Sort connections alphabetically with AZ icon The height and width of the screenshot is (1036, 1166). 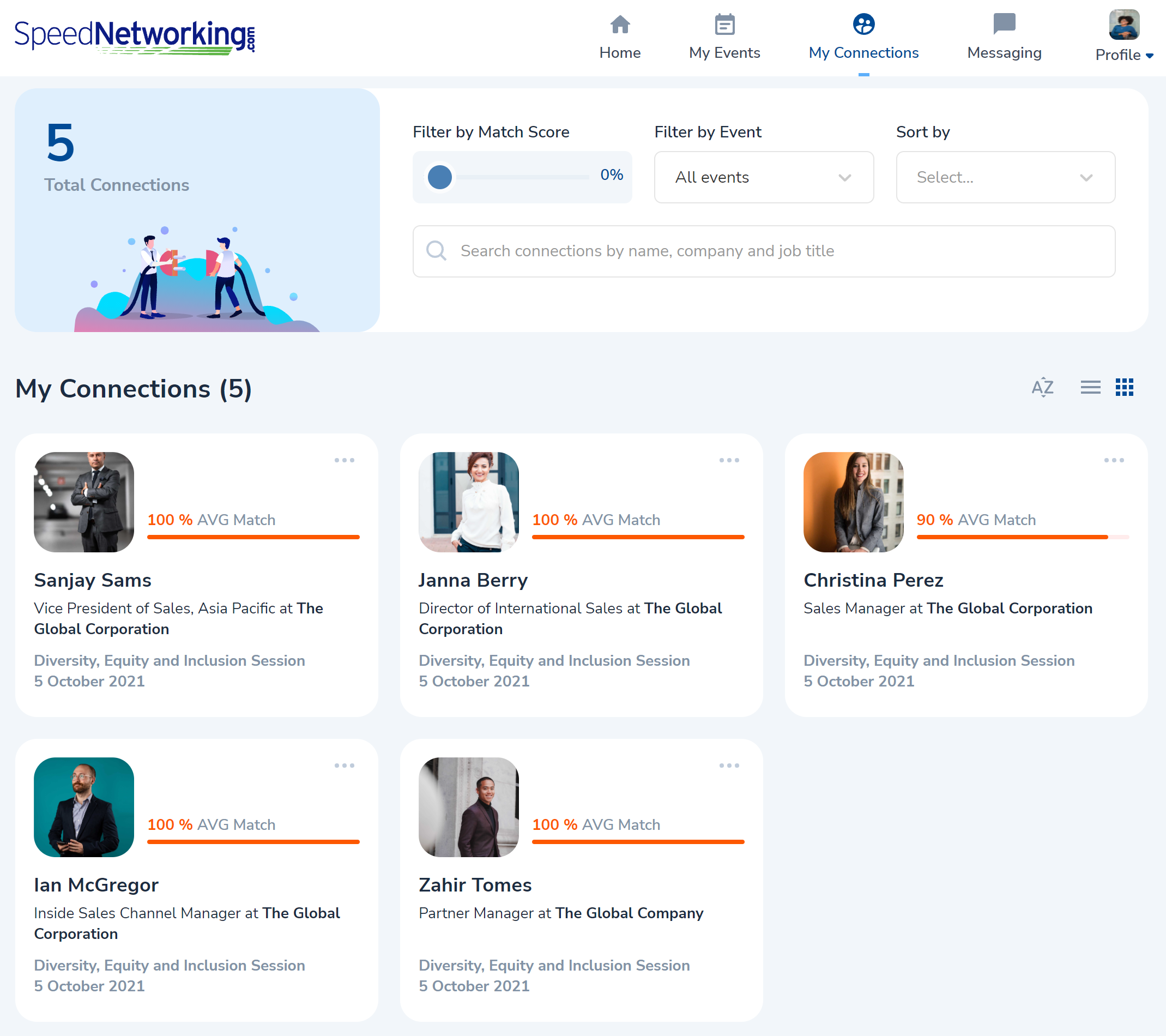pyautogui.click(x=1042, y=387)
